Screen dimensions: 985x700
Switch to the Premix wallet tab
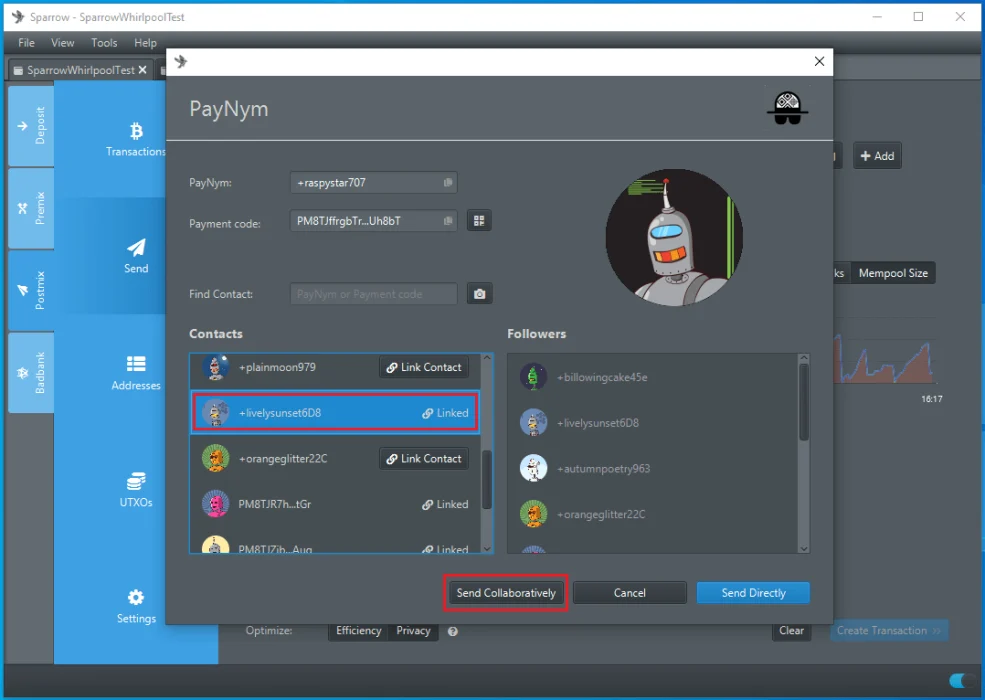31,208
